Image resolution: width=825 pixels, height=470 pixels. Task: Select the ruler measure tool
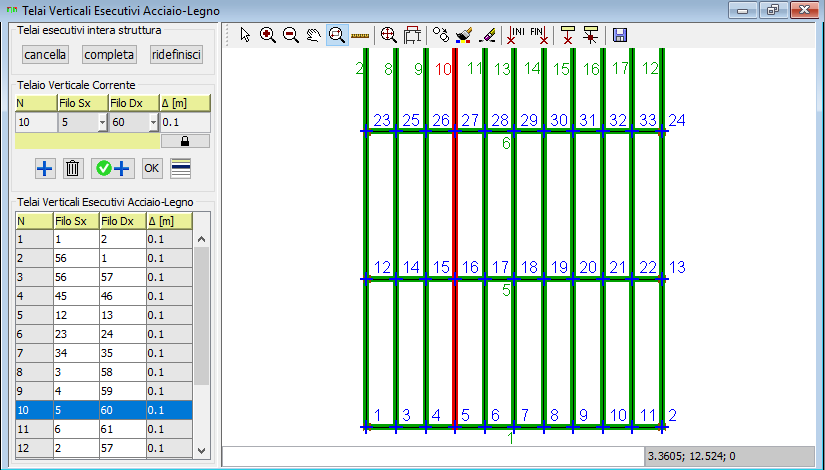point(360,36)
